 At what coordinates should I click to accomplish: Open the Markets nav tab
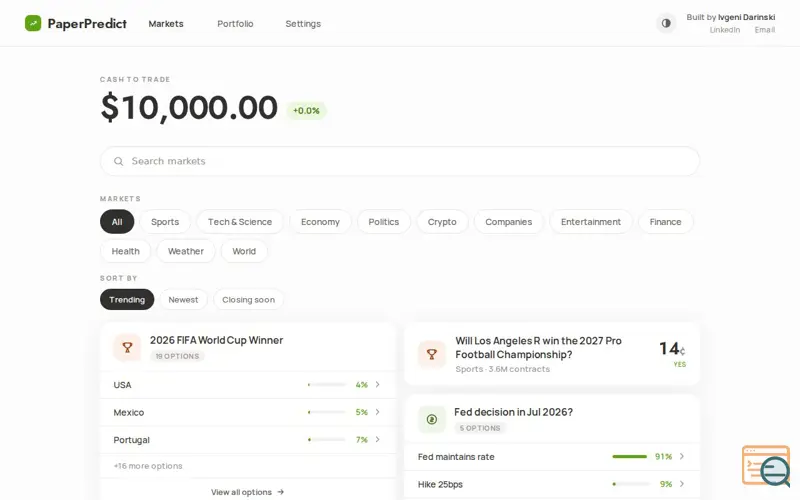166,23
